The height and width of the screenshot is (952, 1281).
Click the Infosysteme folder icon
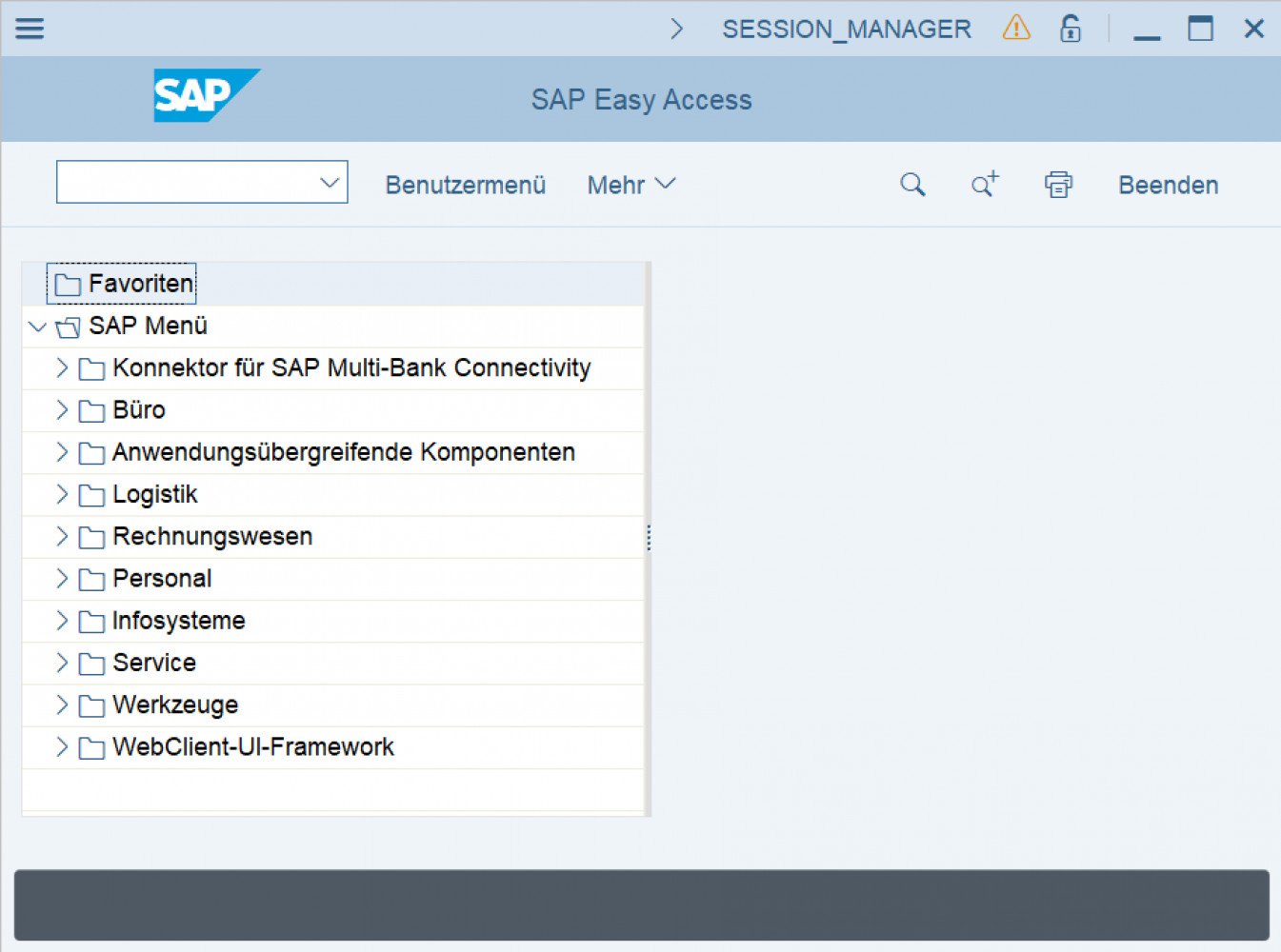click(91, 622)
